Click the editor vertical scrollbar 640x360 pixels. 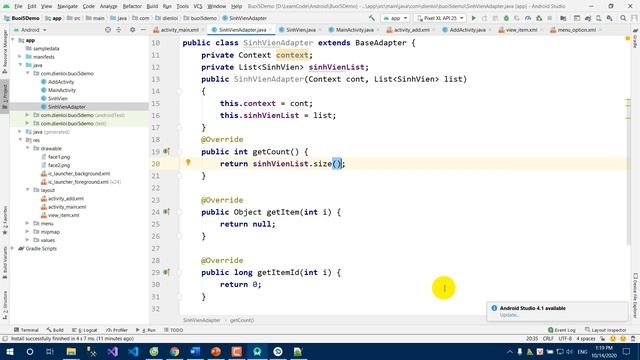click(x=628, y=143)
